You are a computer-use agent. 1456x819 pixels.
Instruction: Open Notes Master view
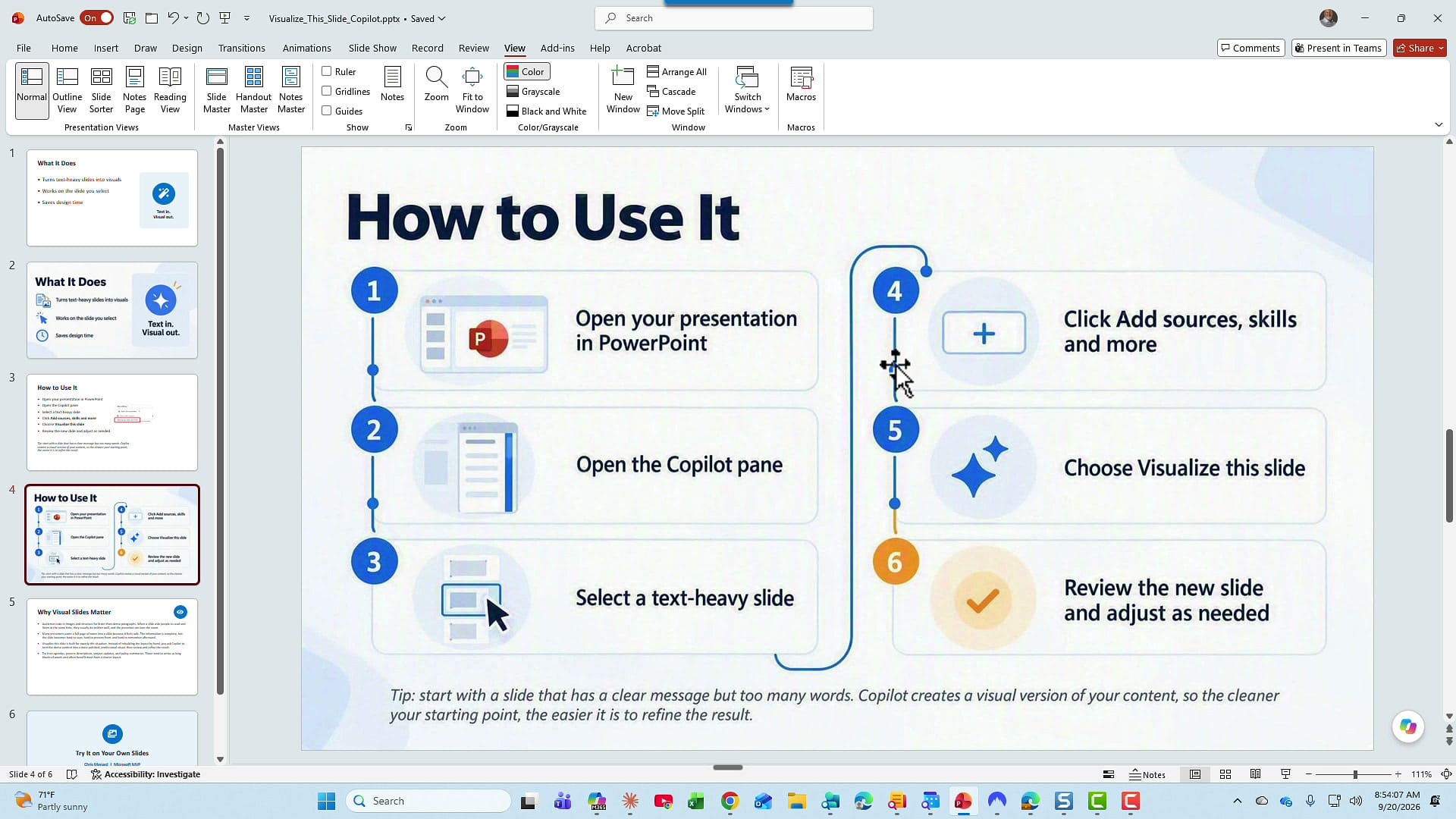pyautogui.click(x=290, y=90)
